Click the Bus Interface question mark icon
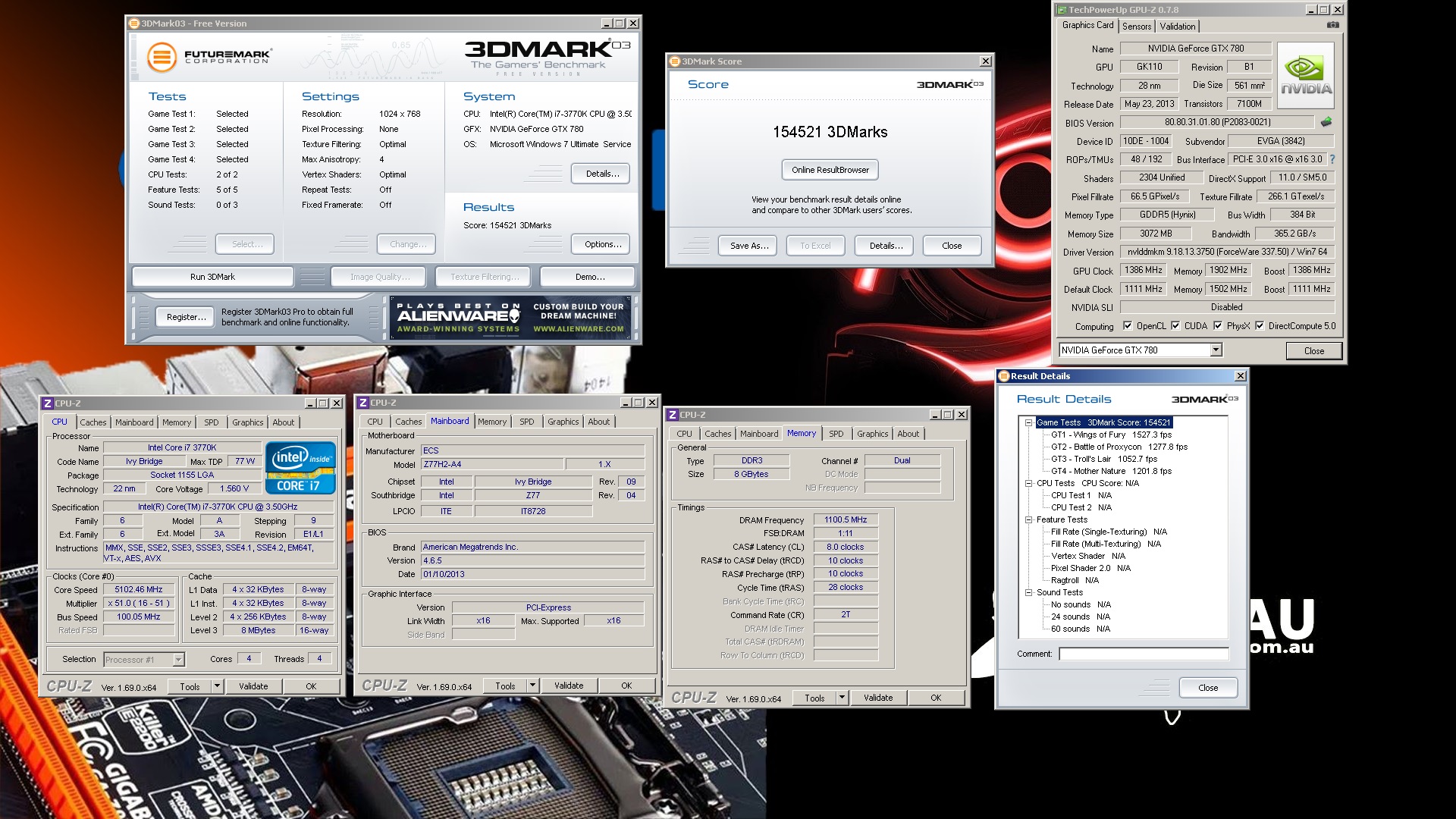 (1332, 159)
